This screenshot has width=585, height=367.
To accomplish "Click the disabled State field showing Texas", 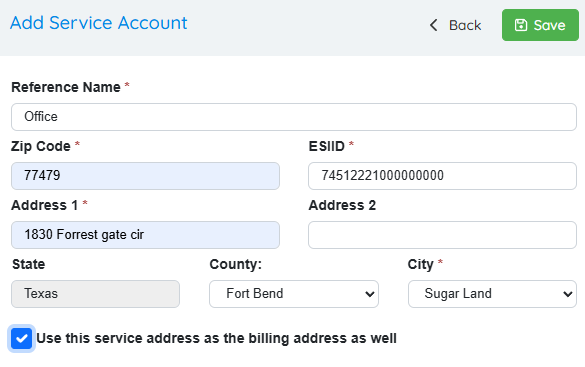I will [x=96, y=294].
